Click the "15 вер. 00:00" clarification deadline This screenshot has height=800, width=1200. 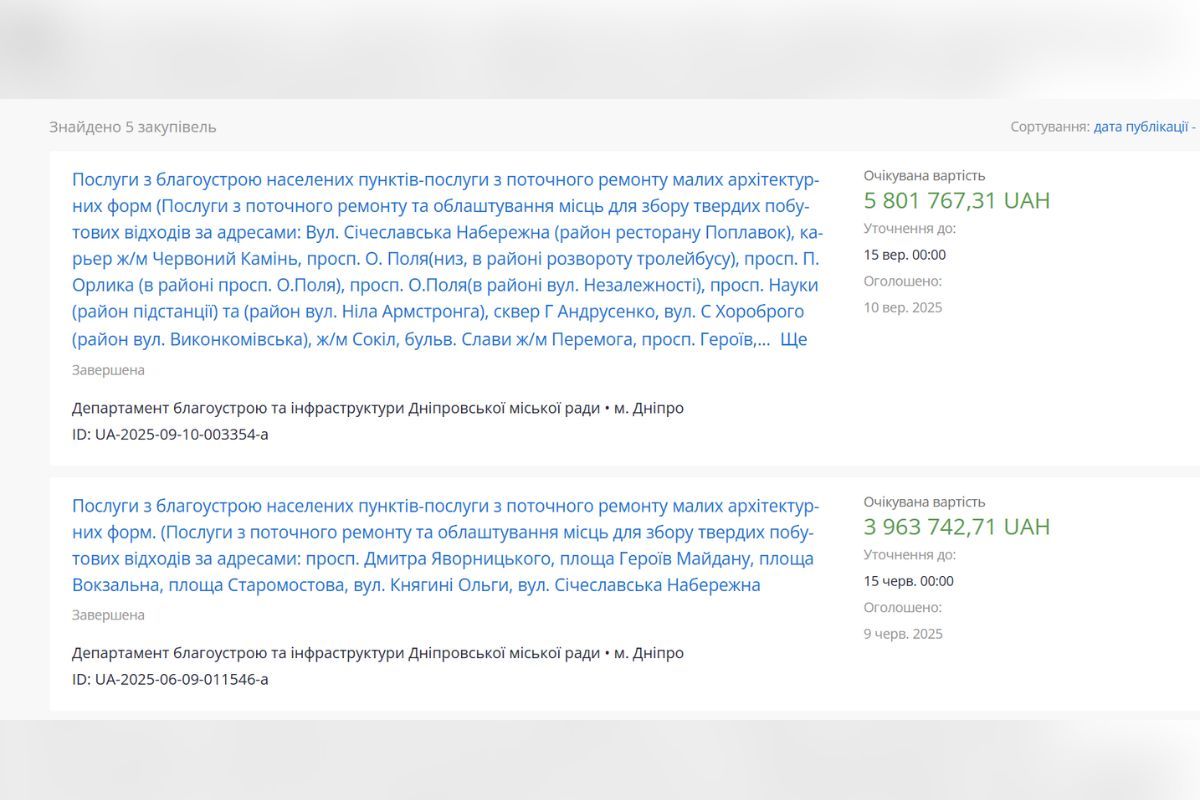click(904, 254)
